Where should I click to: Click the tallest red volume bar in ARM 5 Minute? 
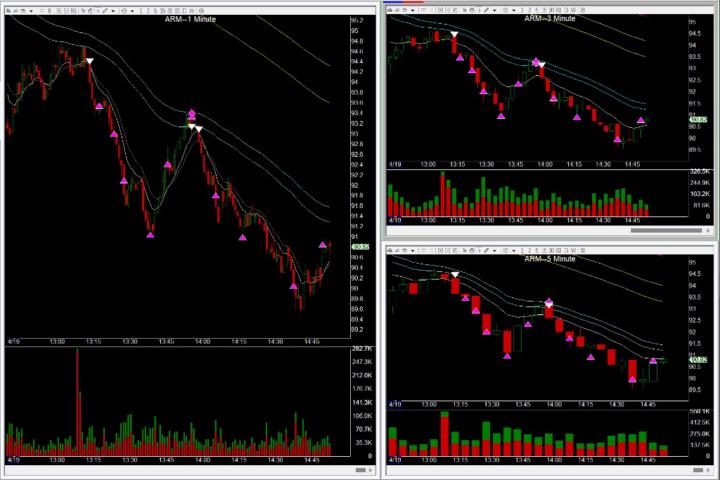coord(444,436)
